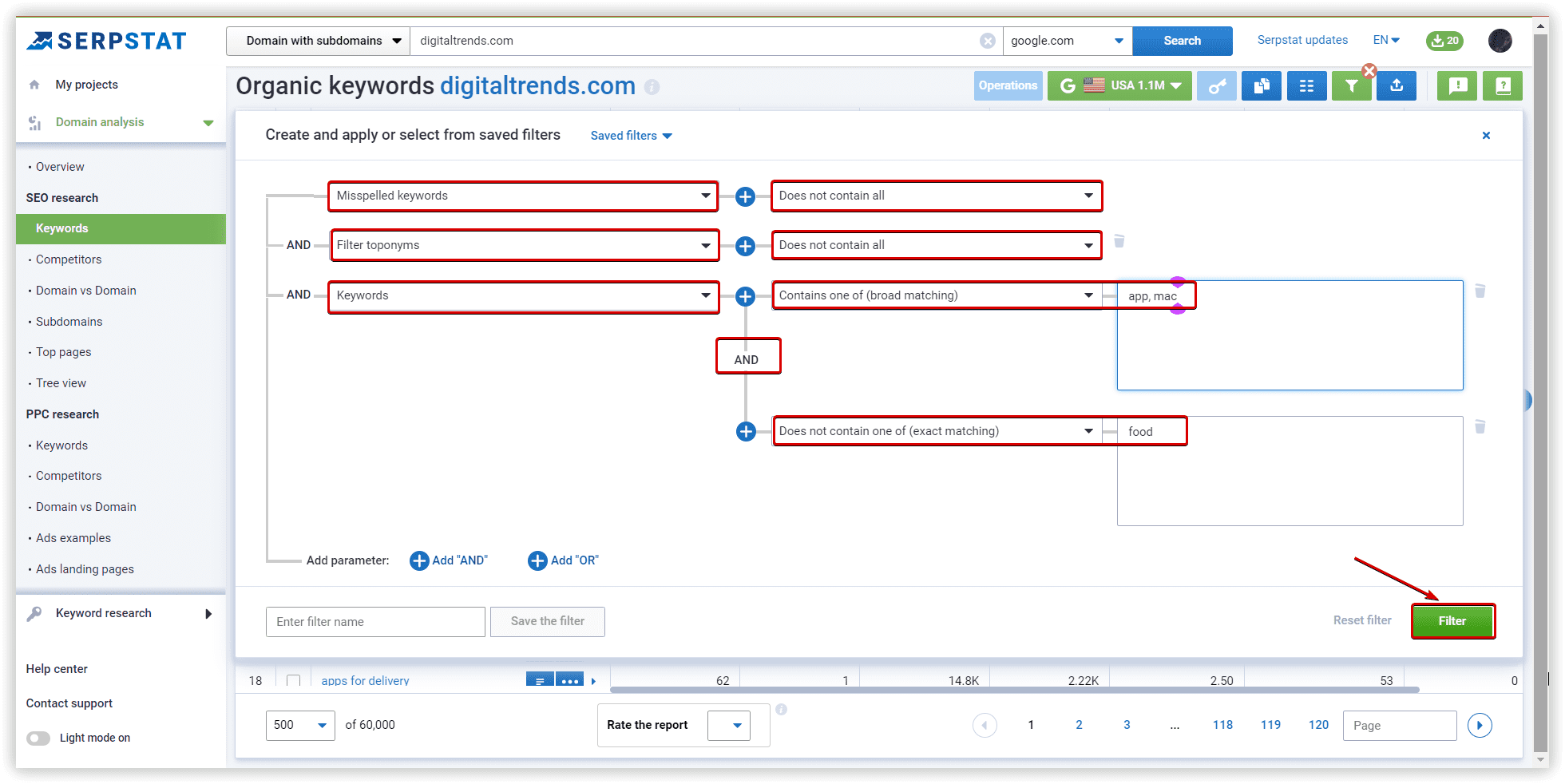Image resolution: width=1565 pixels, height=784 pixels.
Task: Delete the food condition
Action: pos(1480,427)
